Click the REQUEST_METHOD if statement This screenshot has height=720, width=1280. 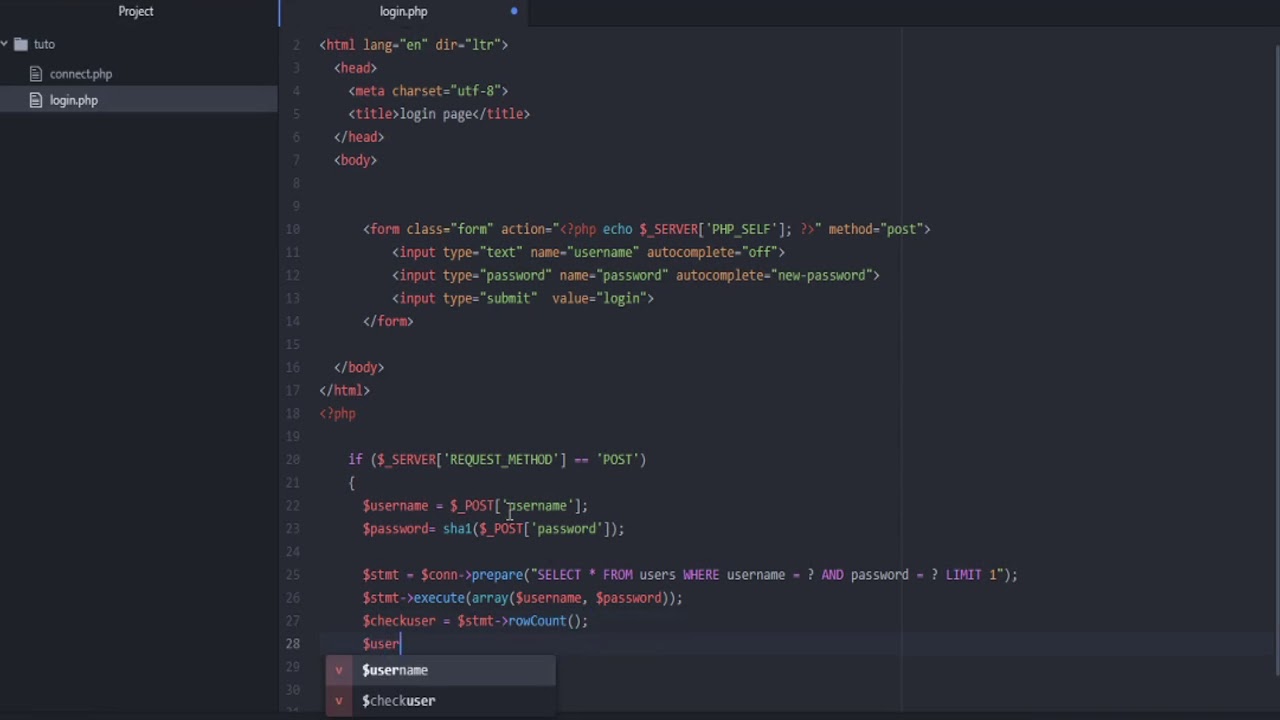[x=497, y=459]
